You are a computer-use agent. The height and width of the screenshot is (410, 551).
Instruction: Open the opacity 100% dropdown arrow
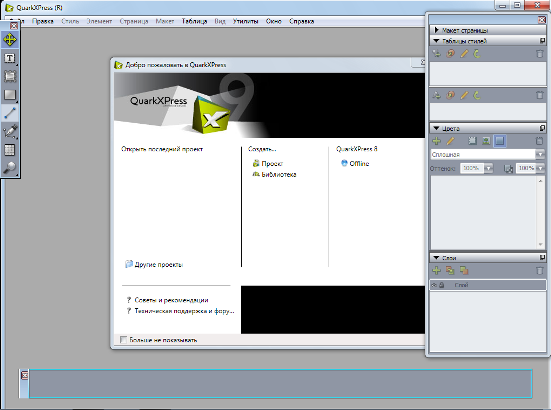click(x=540, y=168)
